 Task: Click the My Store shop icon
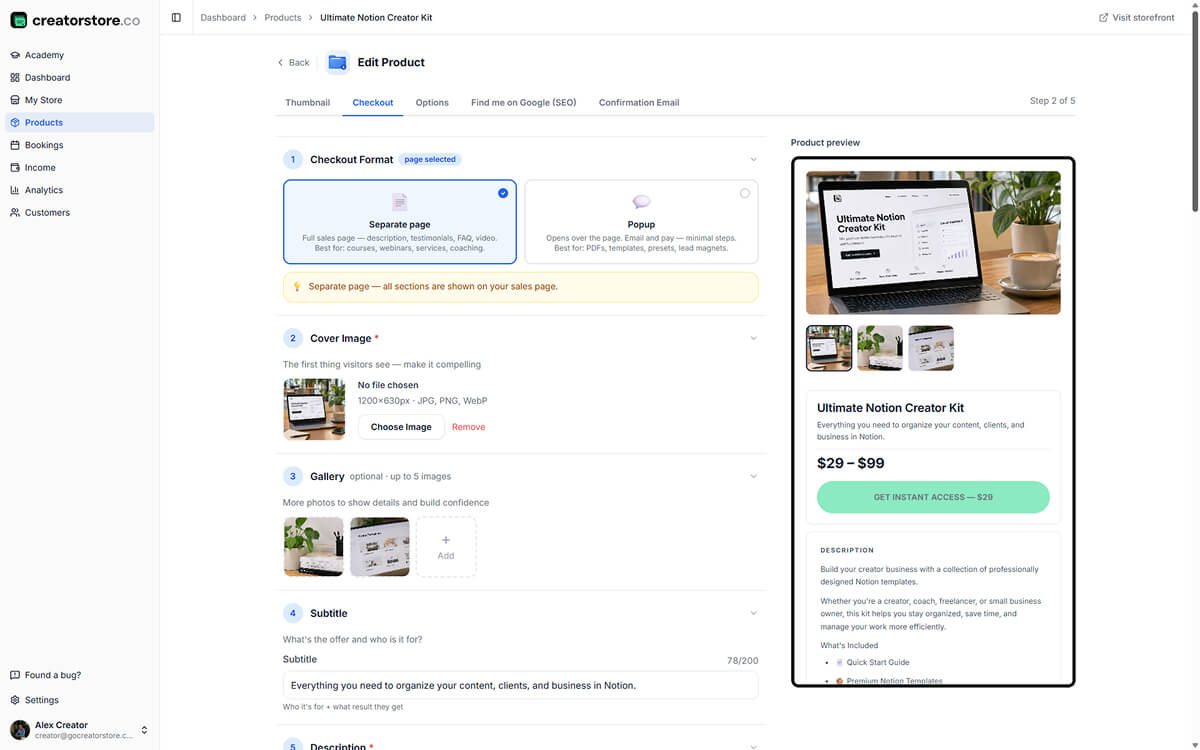(x=15, y=100)
